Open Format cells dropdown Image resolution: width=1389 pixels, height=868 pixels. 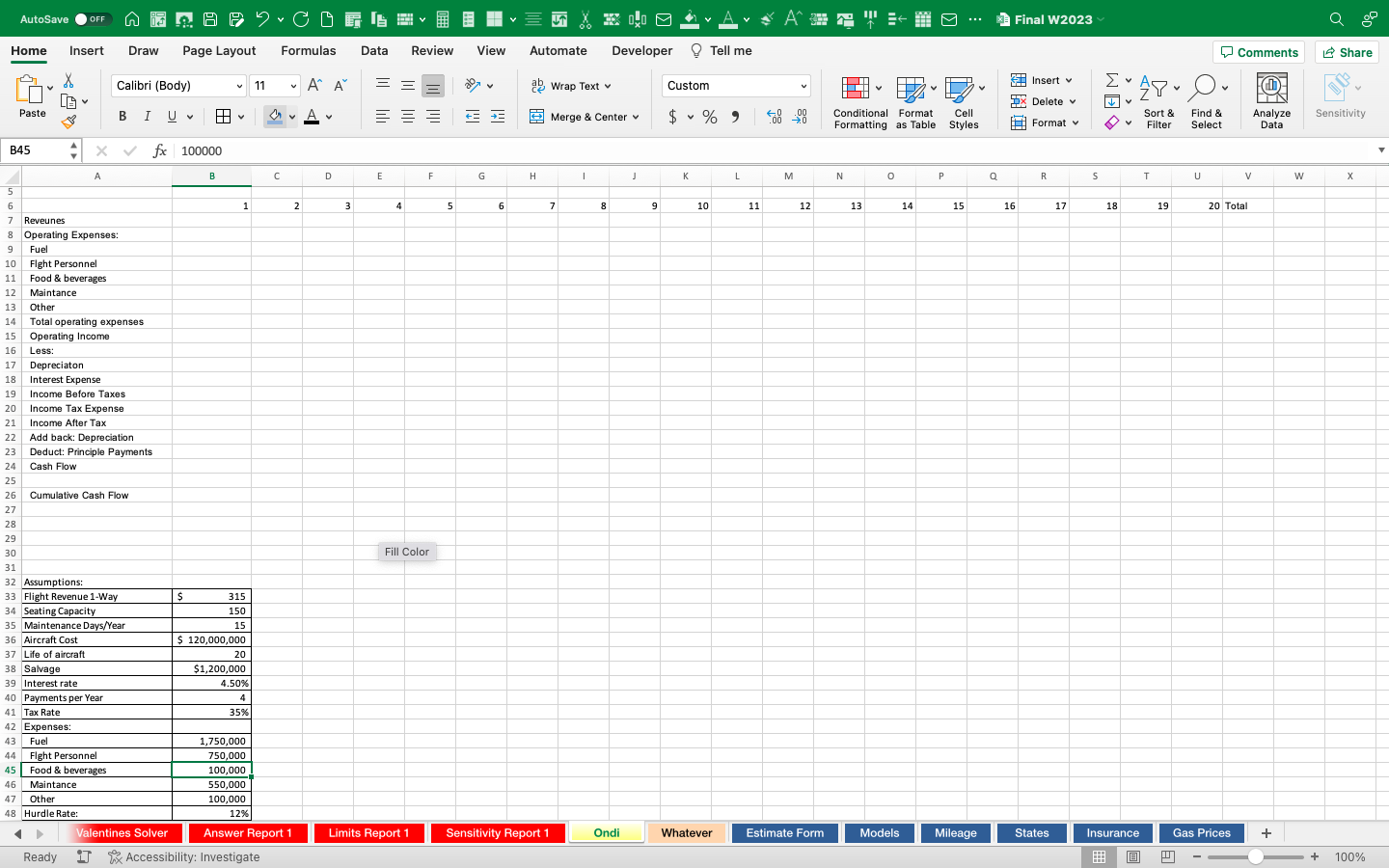tap(1045, 122)
